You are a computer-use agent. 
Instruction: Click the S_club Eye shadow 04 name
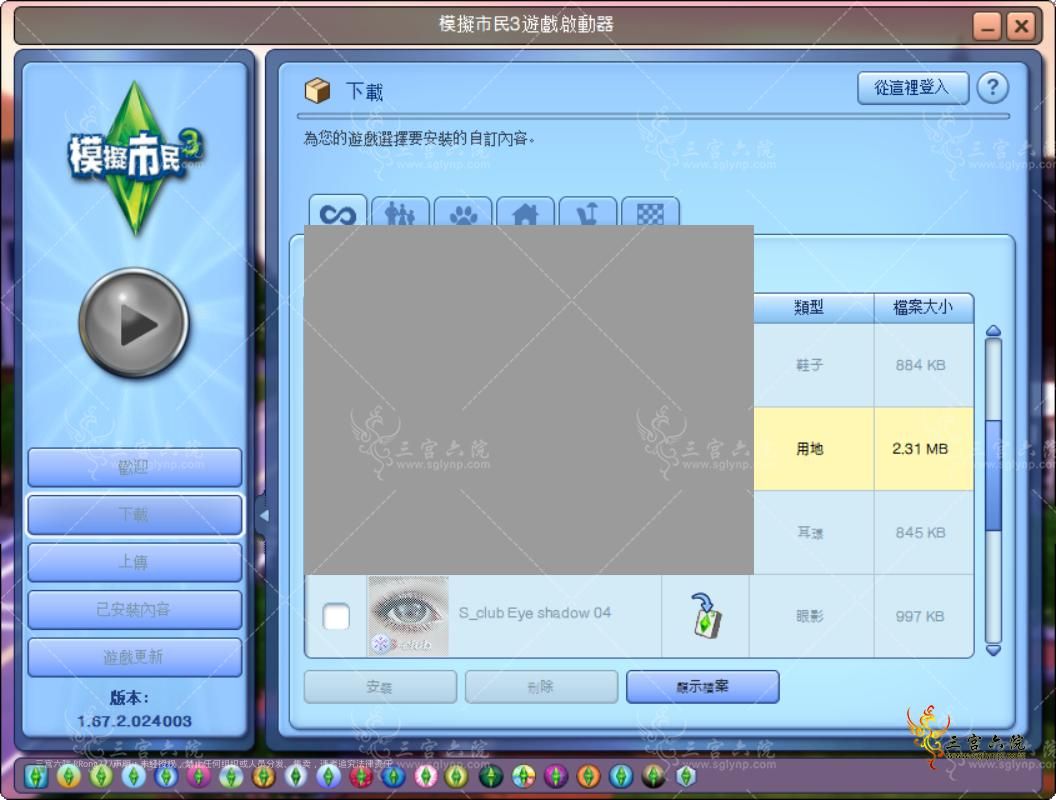pyautogui.click(x=535, y=613)
